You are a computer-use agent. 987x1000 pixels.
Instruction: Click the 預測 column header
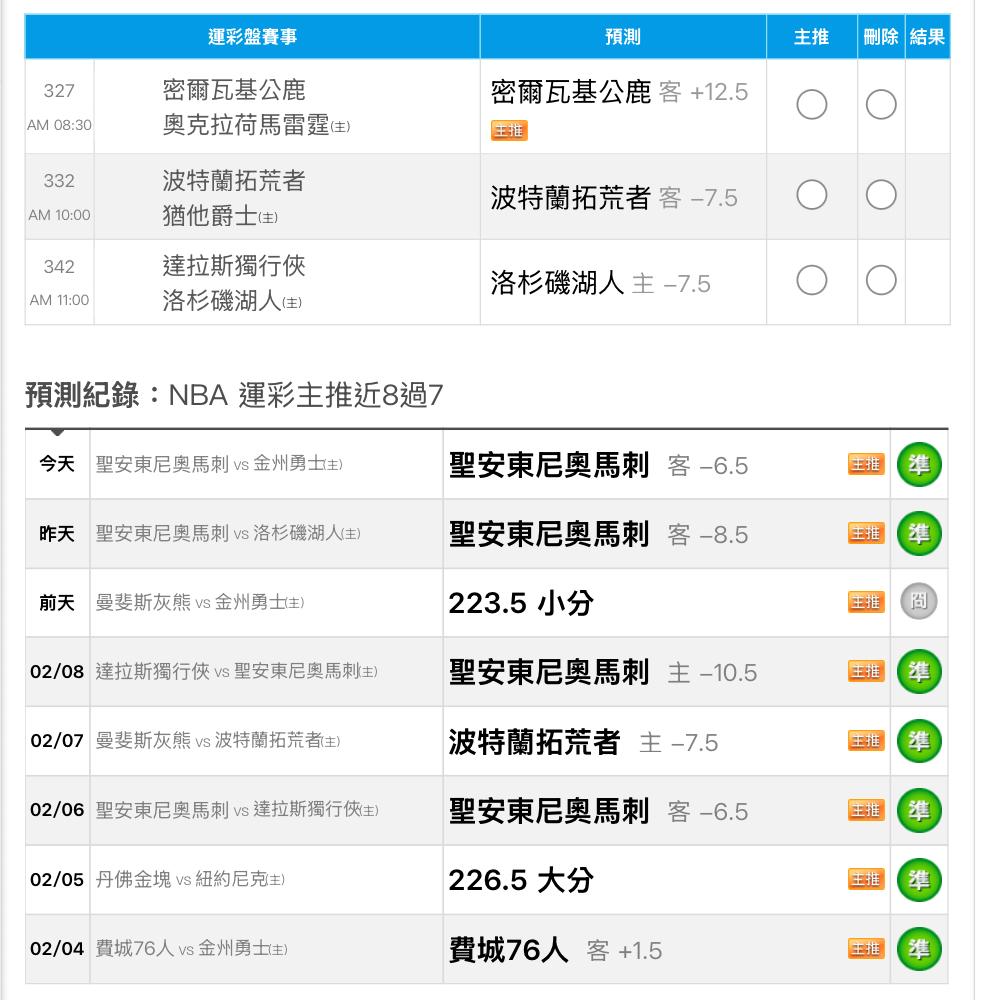(x=622, y=37)
